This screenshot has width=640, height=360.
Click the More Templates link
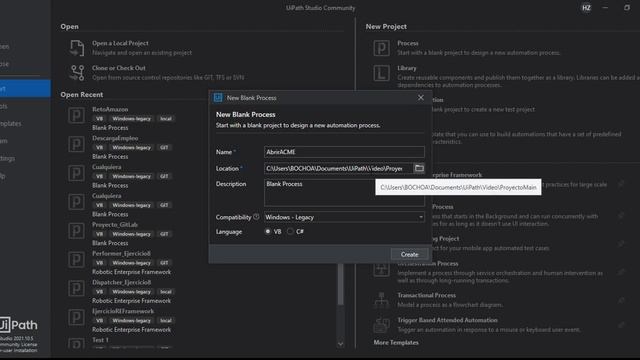click(x=396, y=342)
